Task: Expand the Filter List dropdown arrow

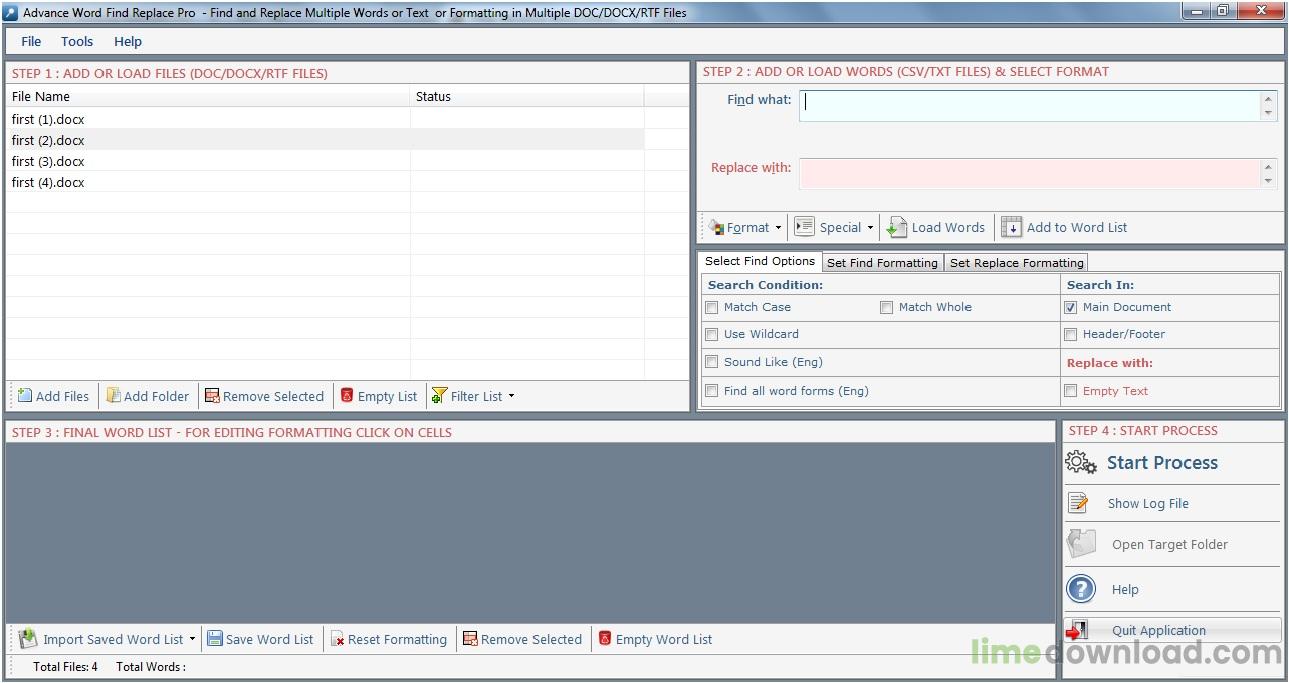Action: coord(511,396)
